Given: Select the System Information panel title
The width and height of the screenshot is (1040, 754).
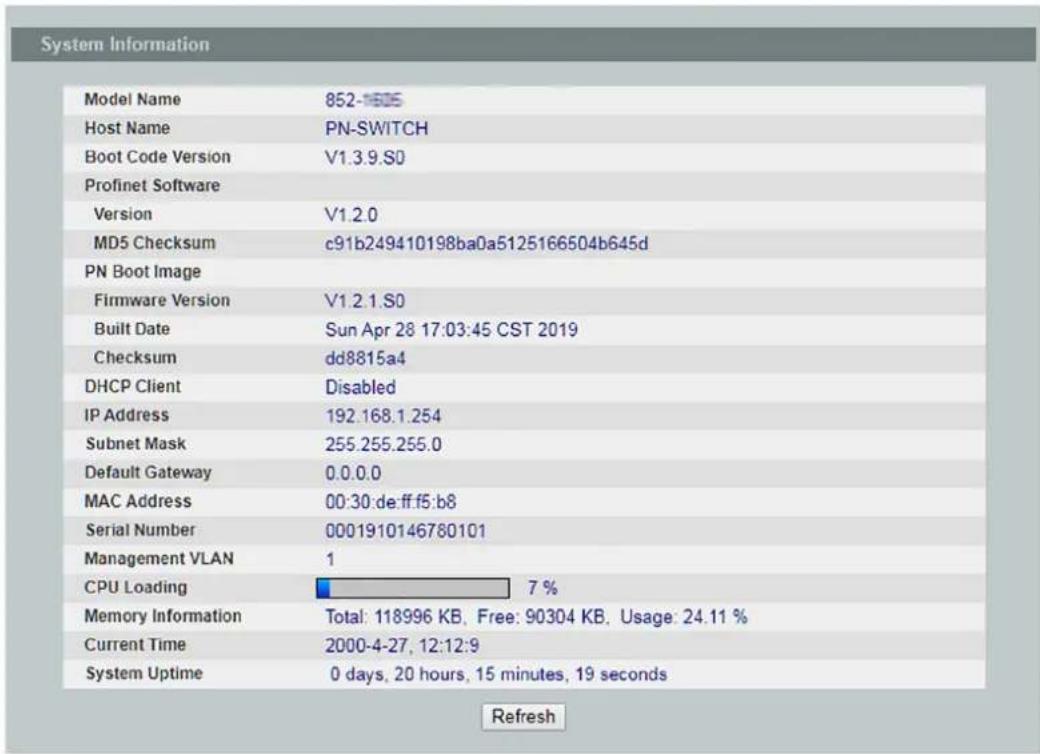Looking at the screenshot, I should [125, 44].
